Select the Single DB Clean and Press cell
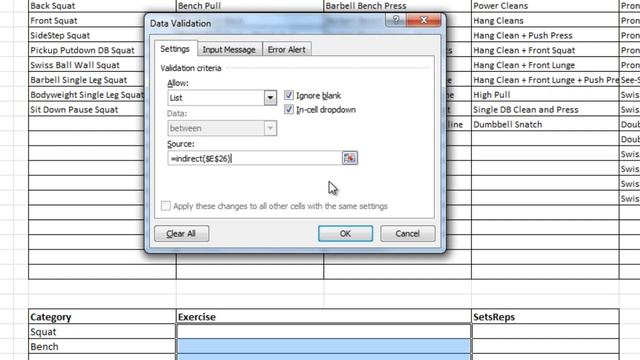The image size is (640, 360). (x=545, y=109)
